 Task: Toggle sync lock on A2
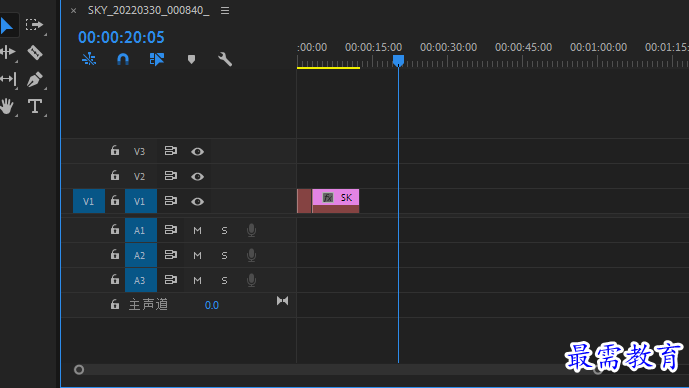(170, 254)
